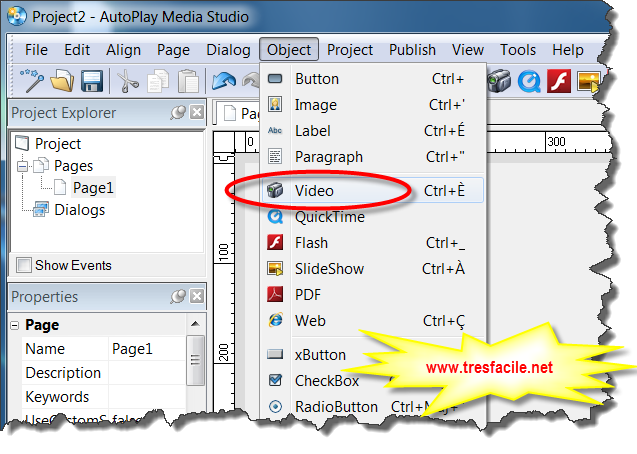Screen dimensions: 637x454
Task: Insert a Paragraph object
Action: (373, 157)
